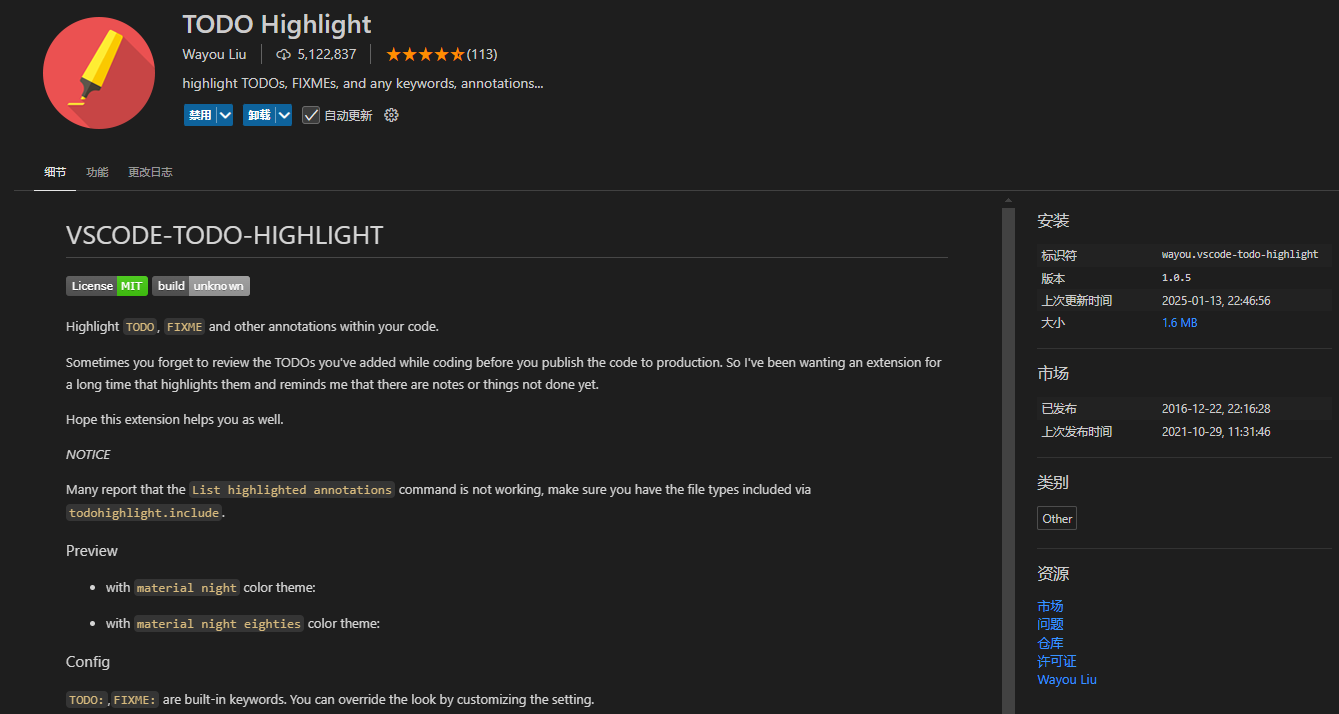
Task: Click the download cloud install count icon
Action: pyautogui.click(x=283, y=54)
